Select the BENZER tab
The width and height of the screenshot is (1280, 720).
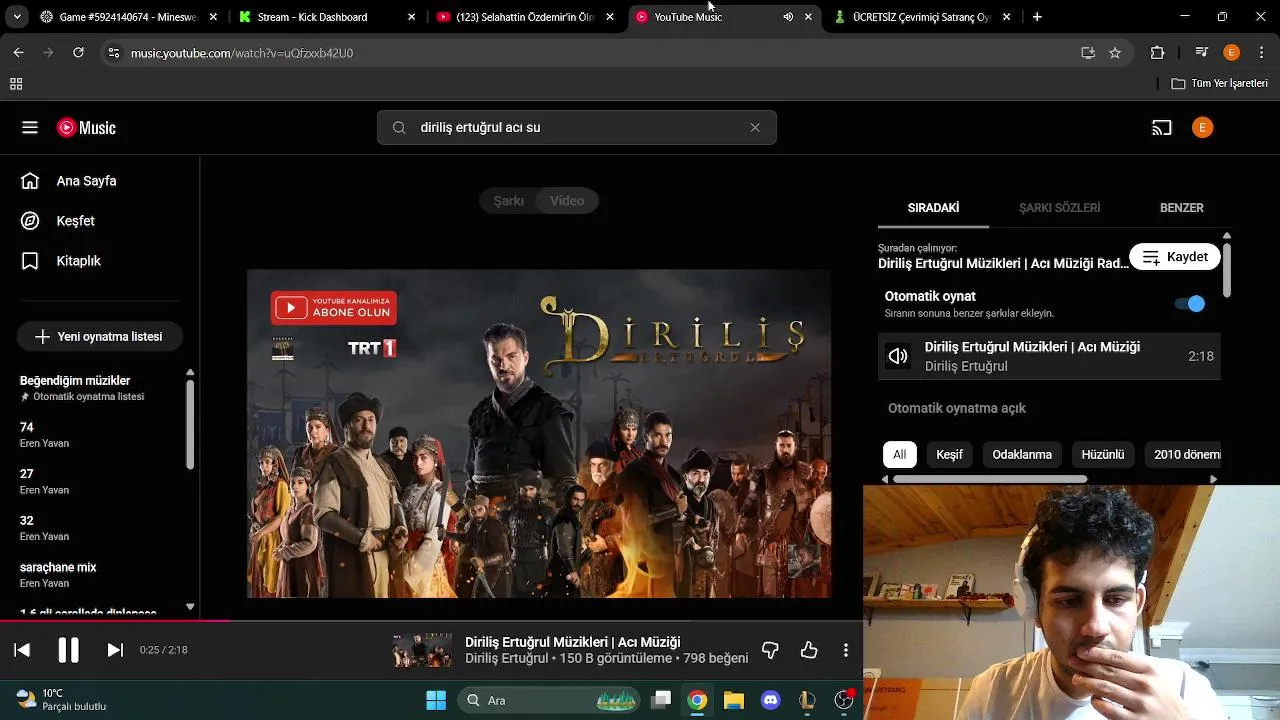point(1181,208)
